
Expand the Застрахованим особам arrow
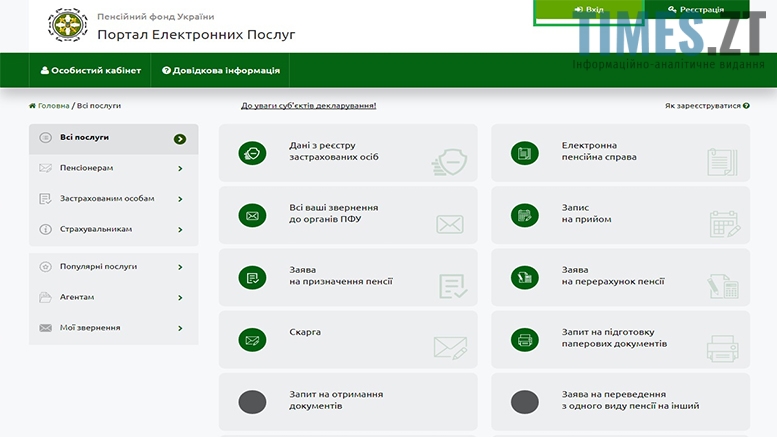(x=180, y=199)
